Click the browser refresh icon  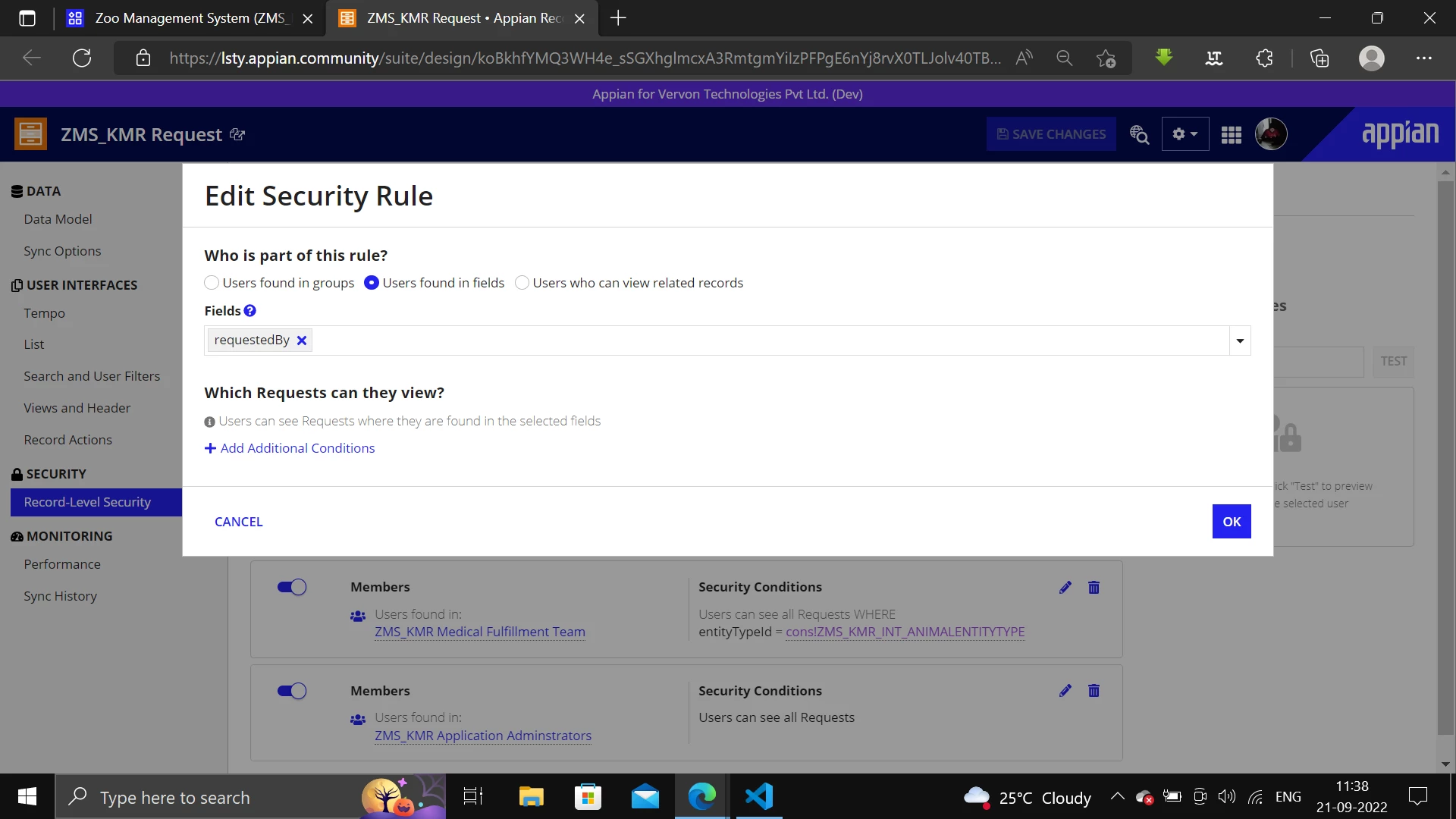[82, 58]
